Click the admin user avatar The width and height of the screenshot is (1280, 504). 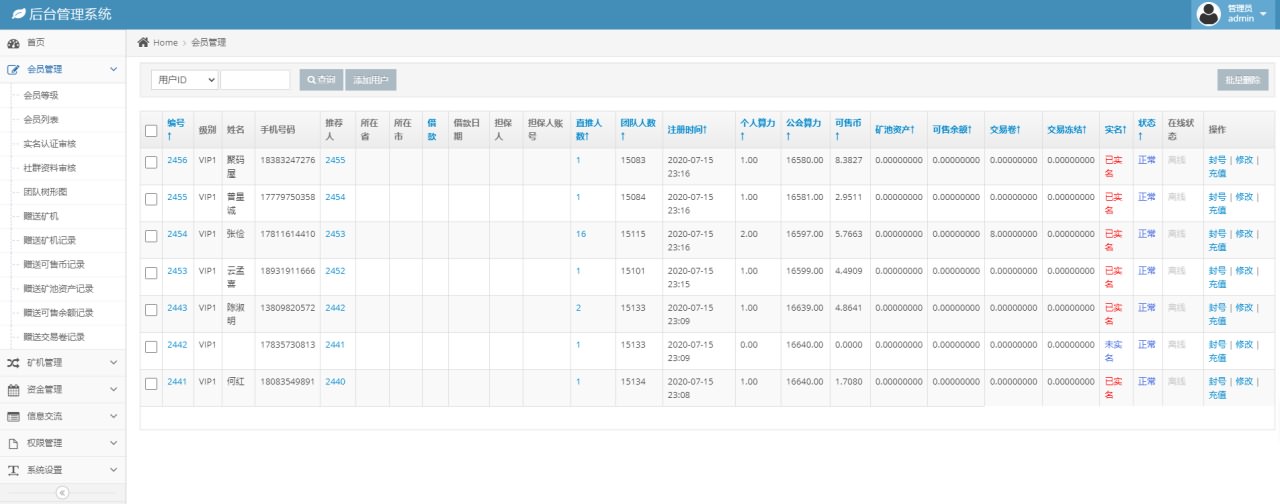click(1208, 13)
